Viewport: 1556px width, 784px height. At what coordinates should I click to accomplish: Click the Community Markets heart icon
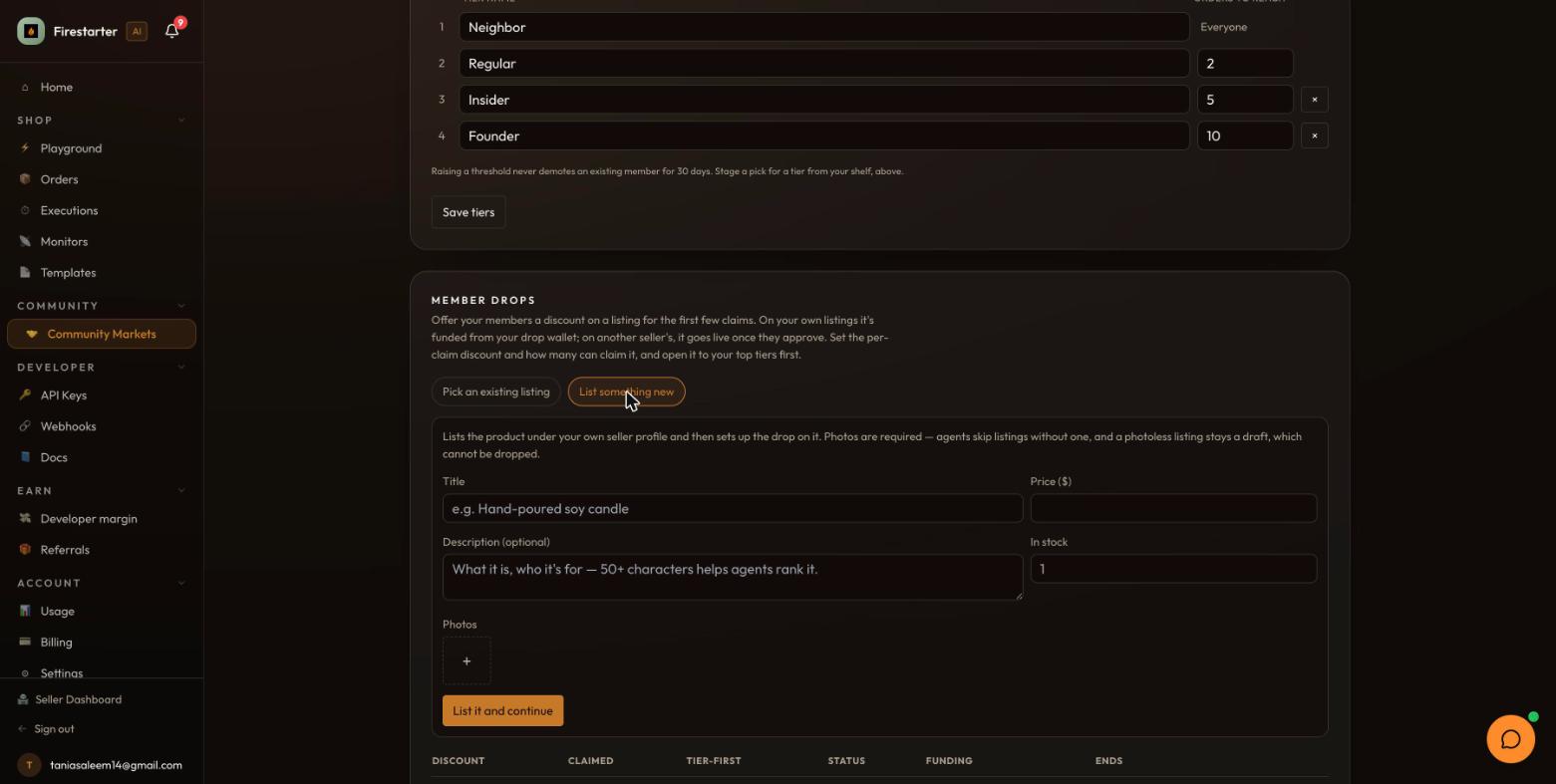[x=32, y=334]
